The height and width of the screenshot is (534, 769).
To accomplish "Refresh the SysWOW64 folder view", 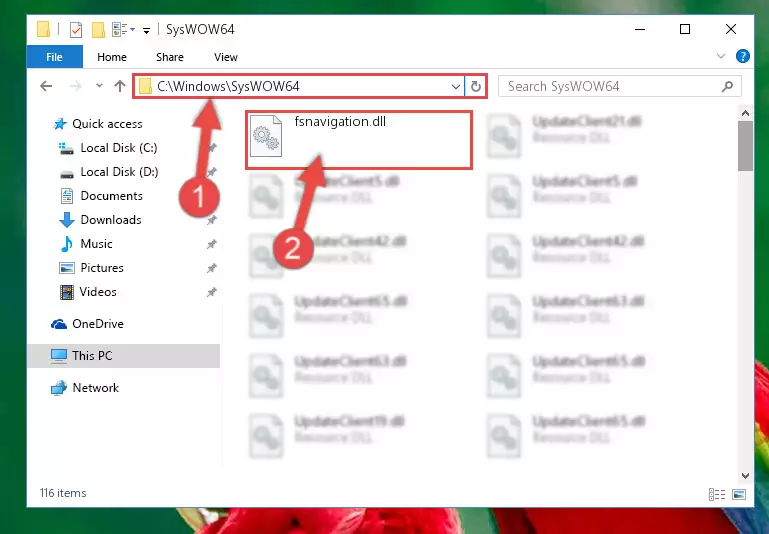I will coord(475,87).
